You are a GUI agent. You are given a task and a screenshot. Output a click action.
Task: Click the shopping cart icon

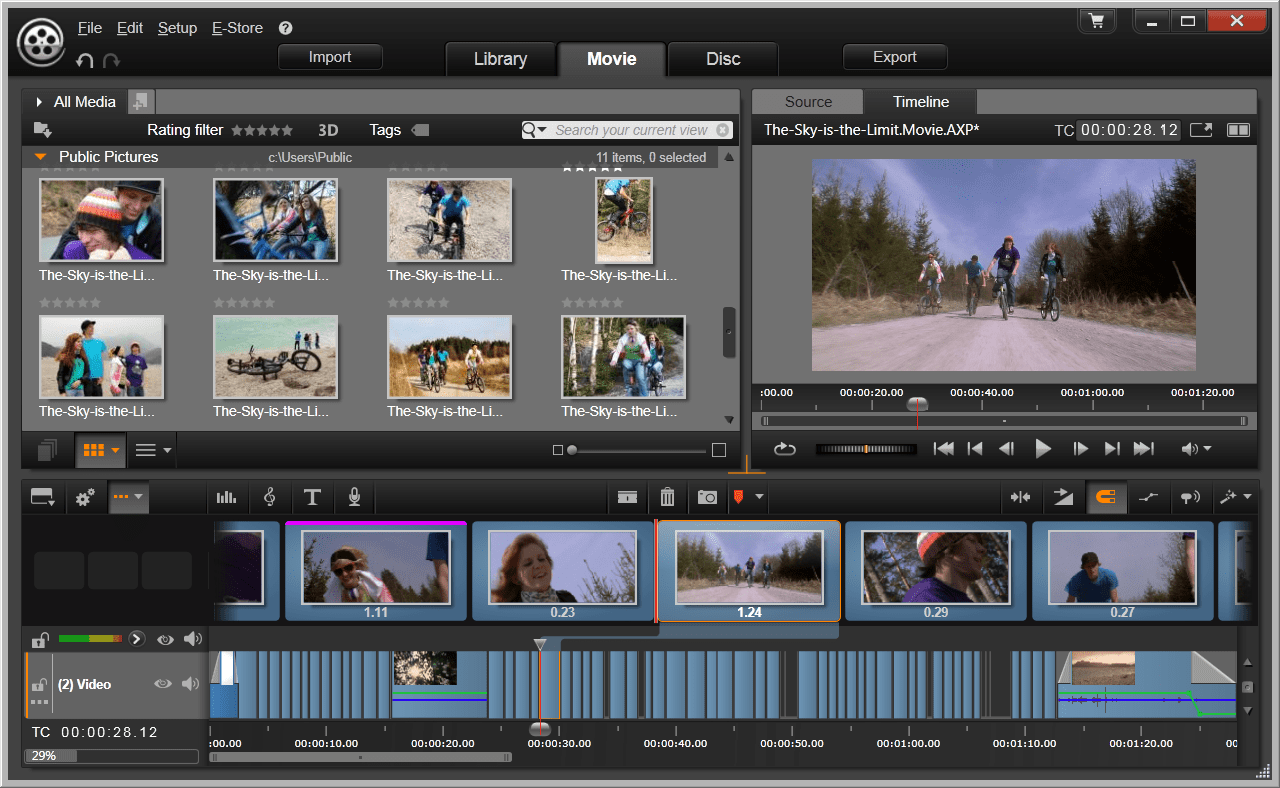click(x=1097, y=21)
